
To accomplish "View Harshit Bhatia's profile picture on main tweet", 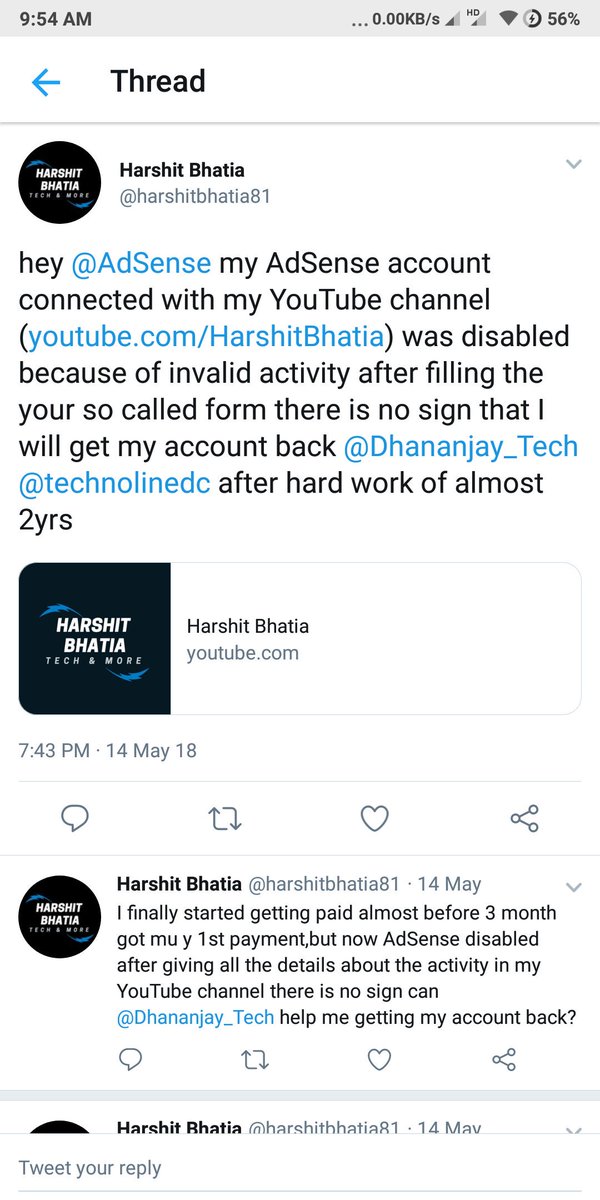I will pyautogui.click(x=60, y=181).
